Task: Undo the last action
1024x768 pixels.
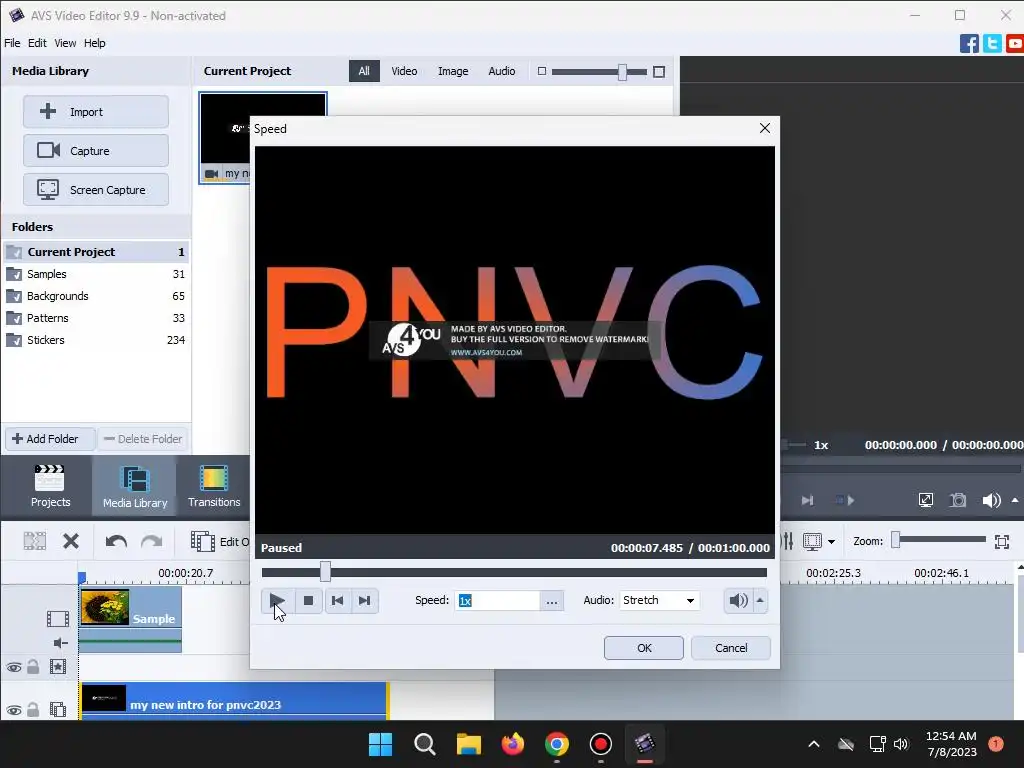Action: click(x=116, y=541)
